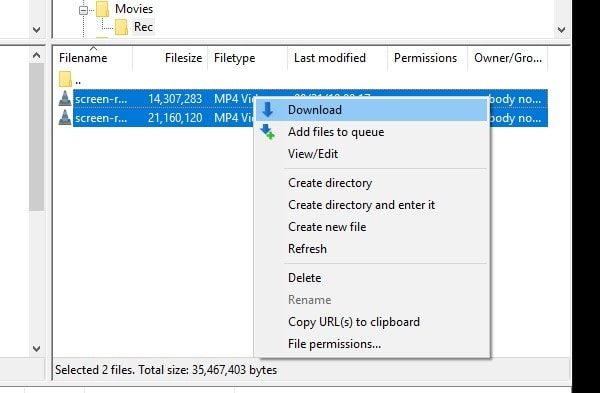Open File permissions... dialog
Screen dimensions: 600x393
tap(372, 344)
